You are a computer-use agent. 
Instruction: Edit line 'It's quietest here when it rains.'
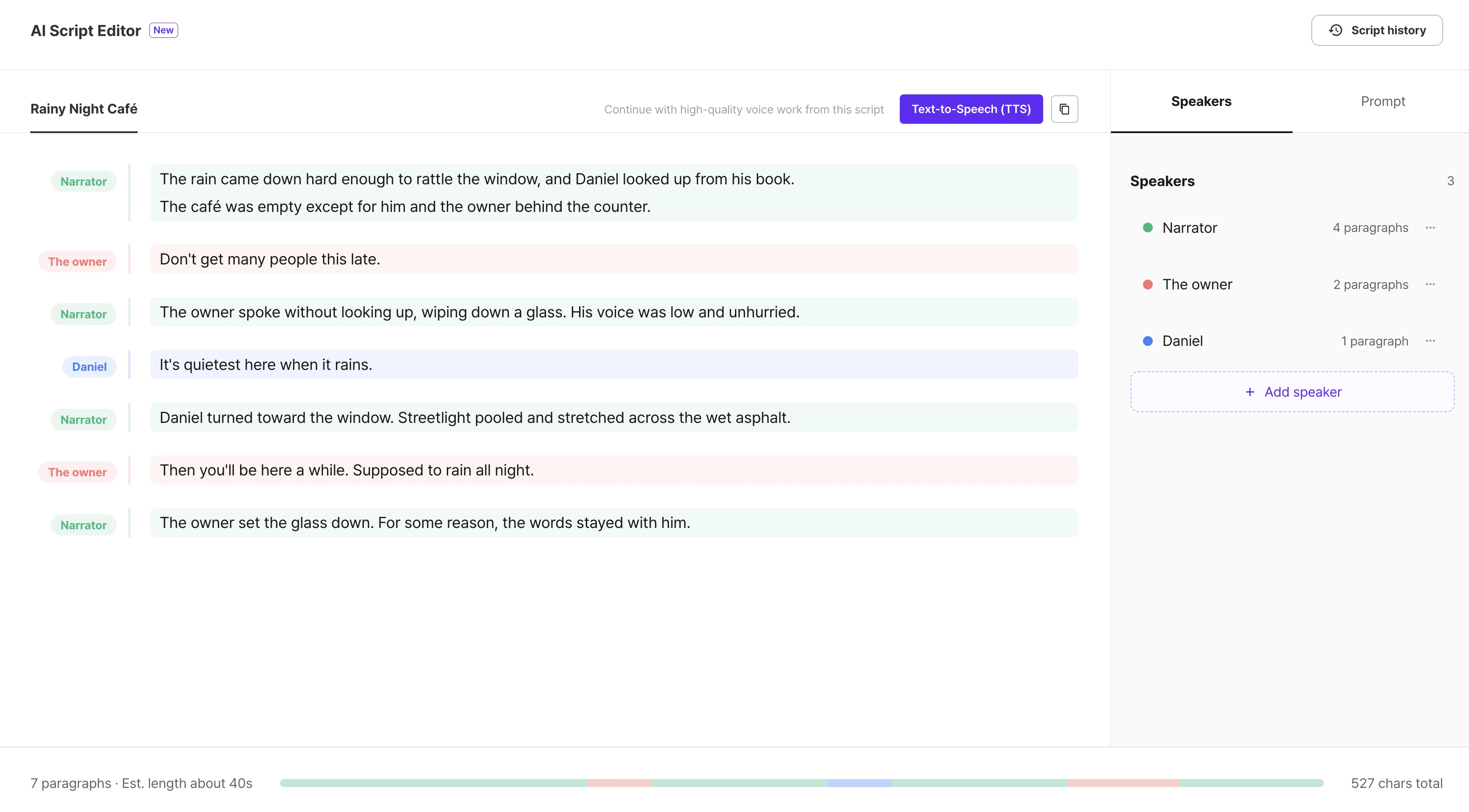click(x=614, y=365)
